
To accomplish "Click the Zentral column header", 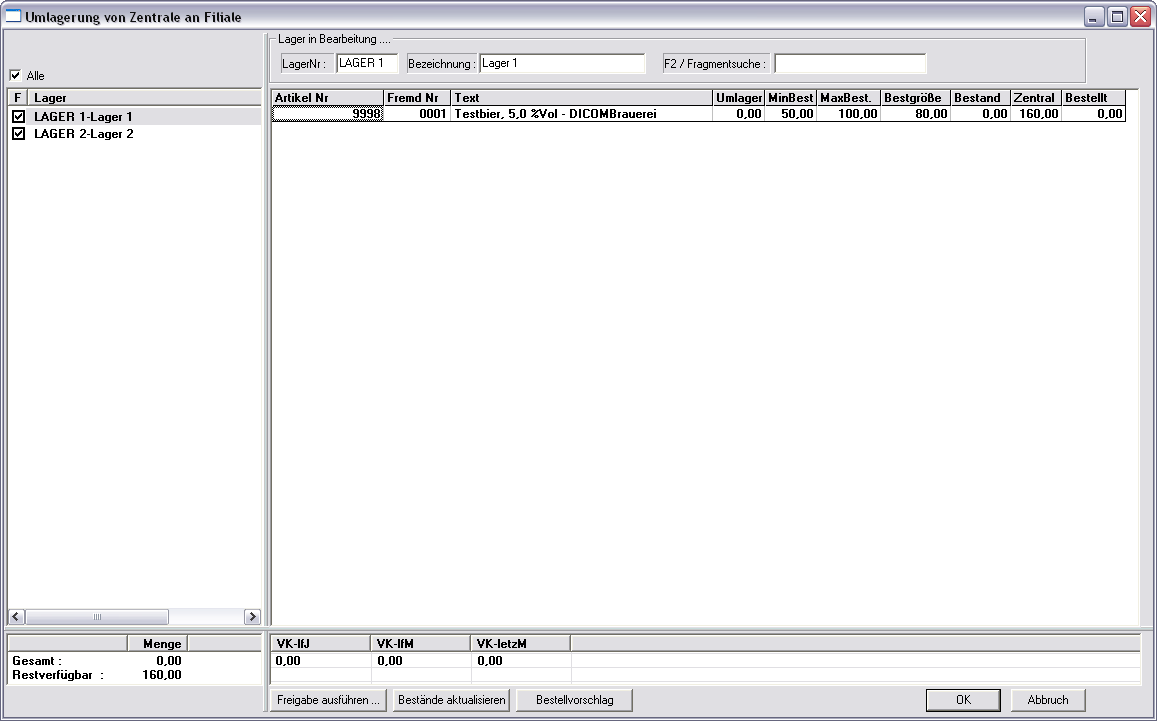I will [x=1035, y=98].
